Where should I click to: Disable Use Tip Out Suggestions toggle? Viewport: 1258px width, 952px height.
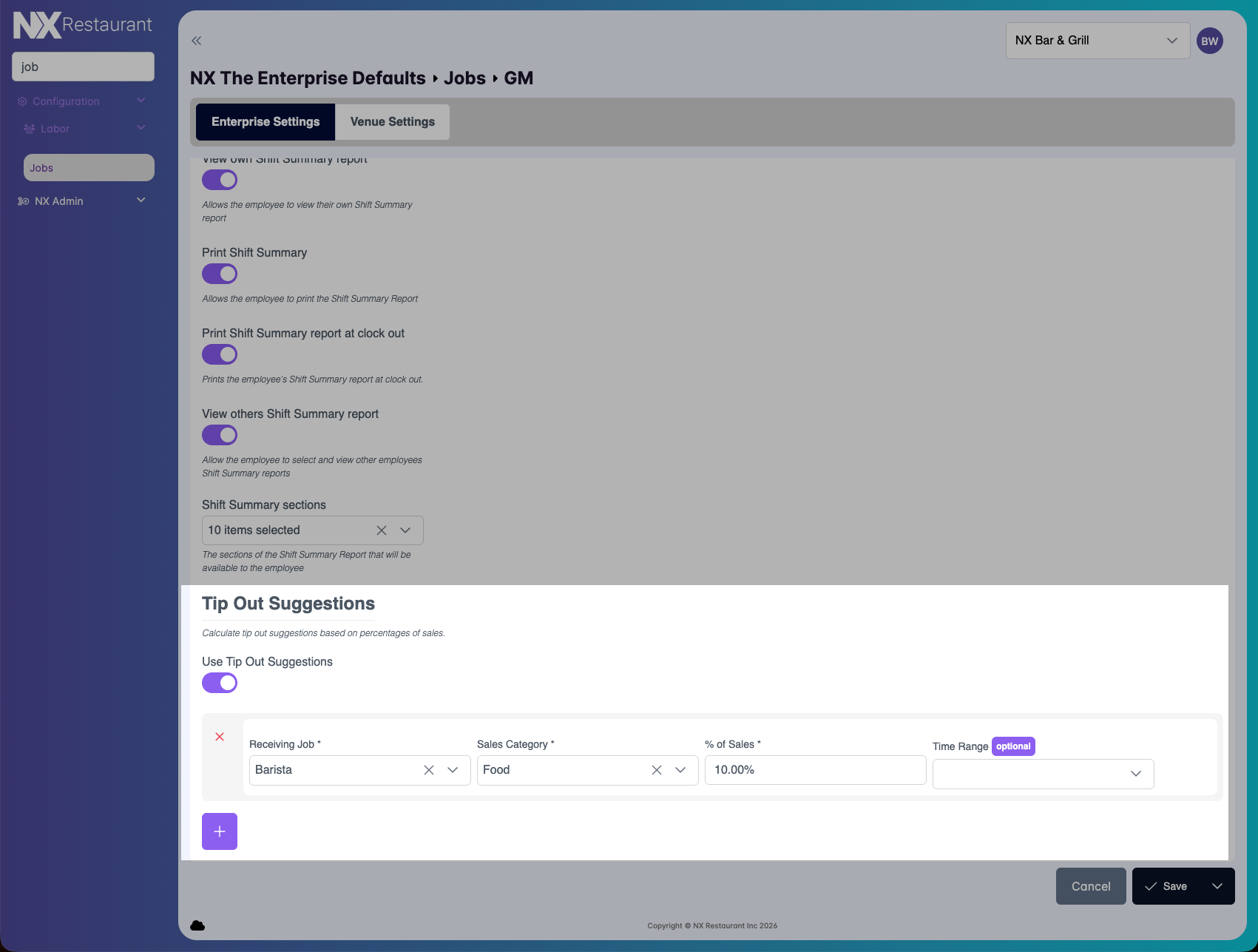point(220,683)
